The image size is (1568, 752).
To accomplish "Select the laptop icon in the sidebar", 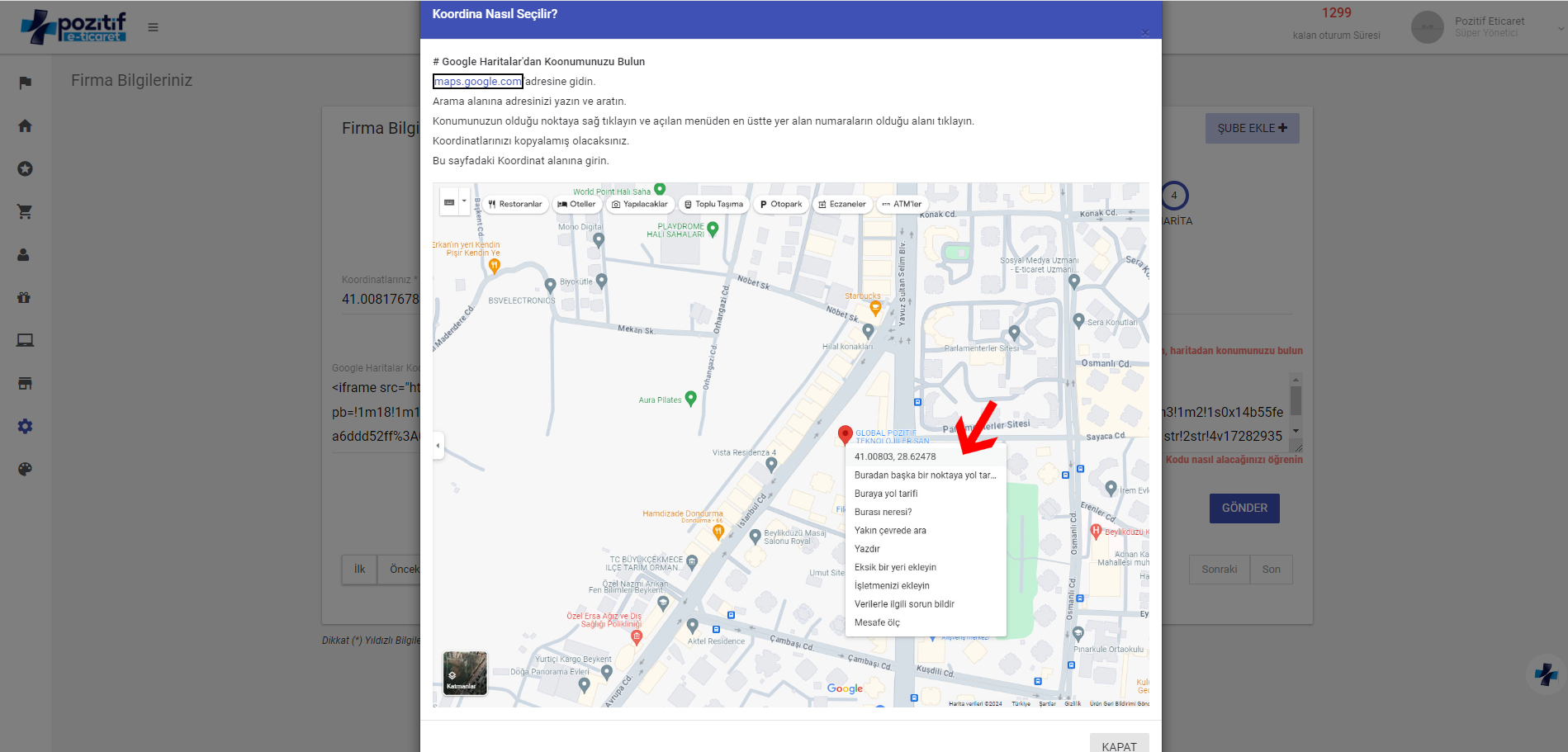I will pos(25,340).
